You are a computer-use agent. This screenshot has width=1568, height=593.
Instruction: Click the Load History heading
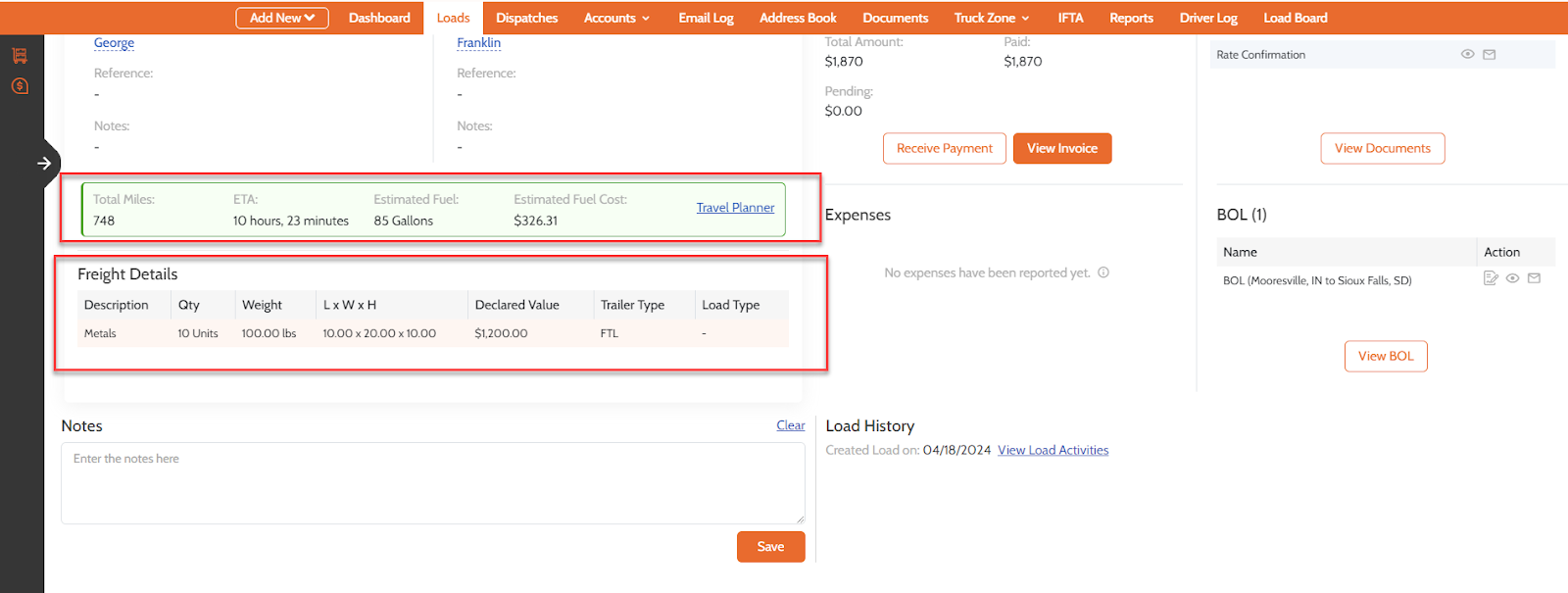870,425
